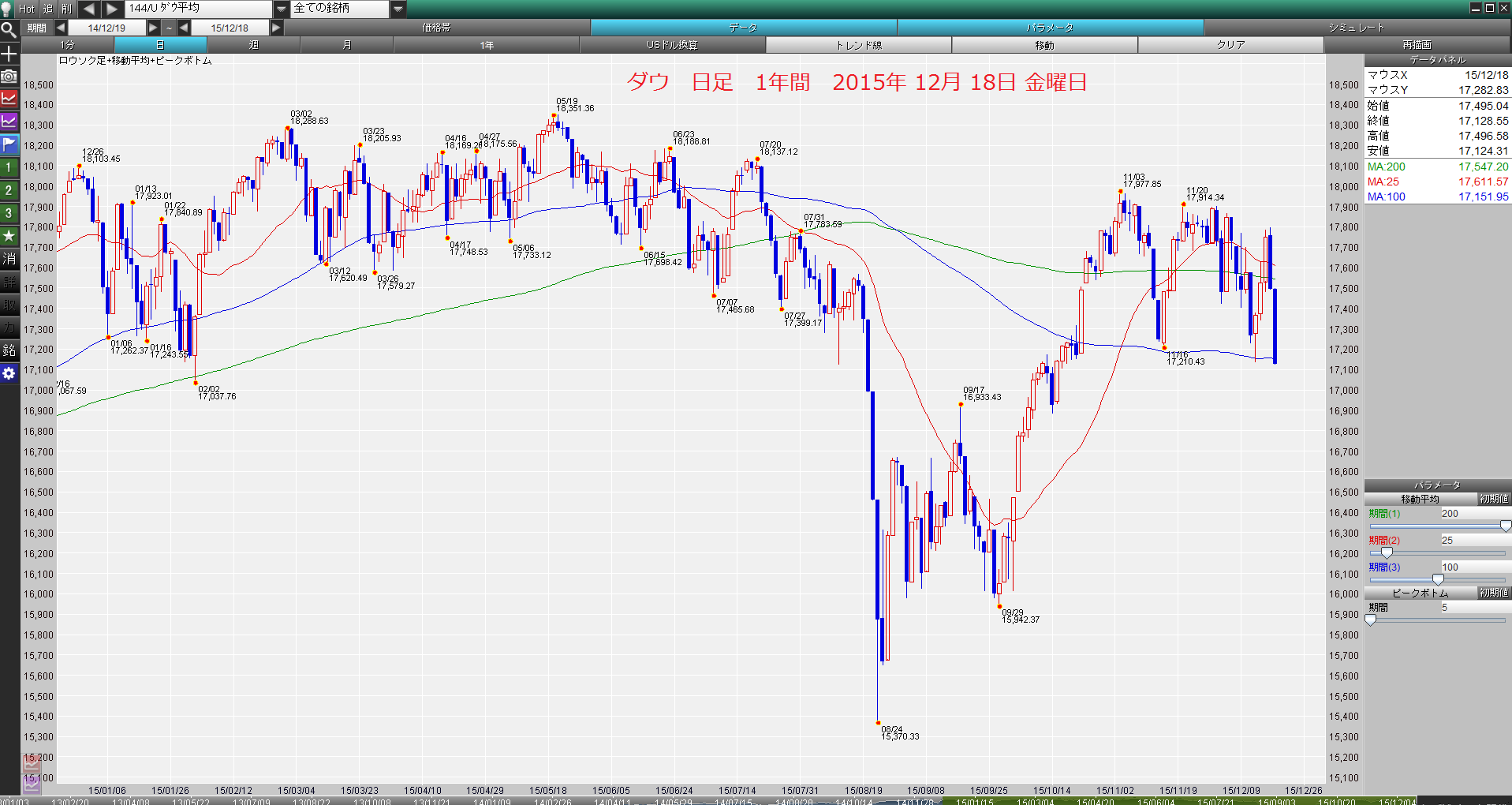
Task: Click the 消 sidebar icon
Action: 9,259
